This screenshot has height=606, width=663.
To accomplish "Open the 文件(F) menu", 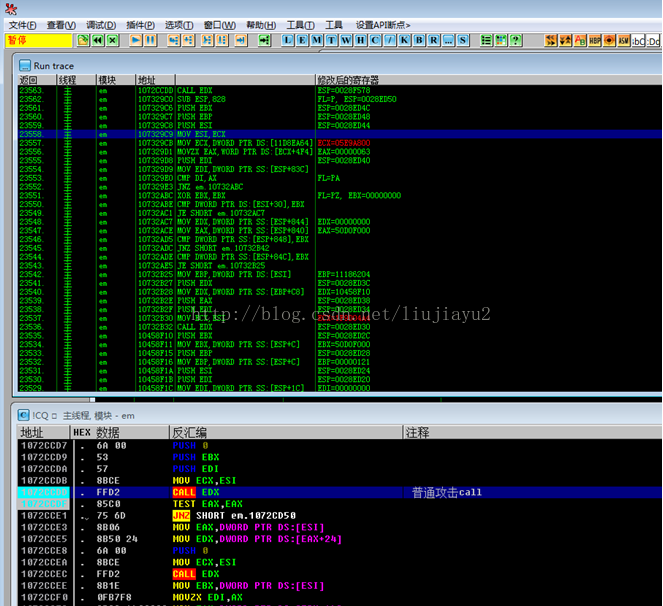I will coord(22,25).
